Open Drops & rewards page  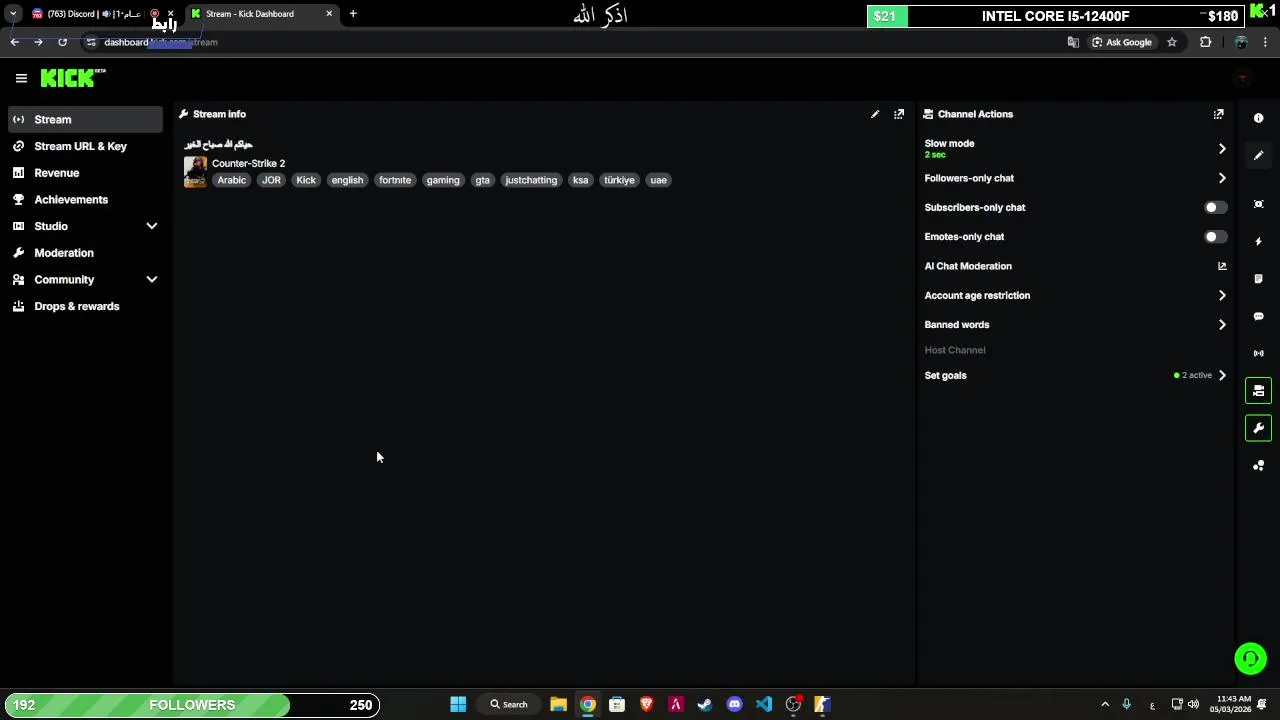click(85, 306)
